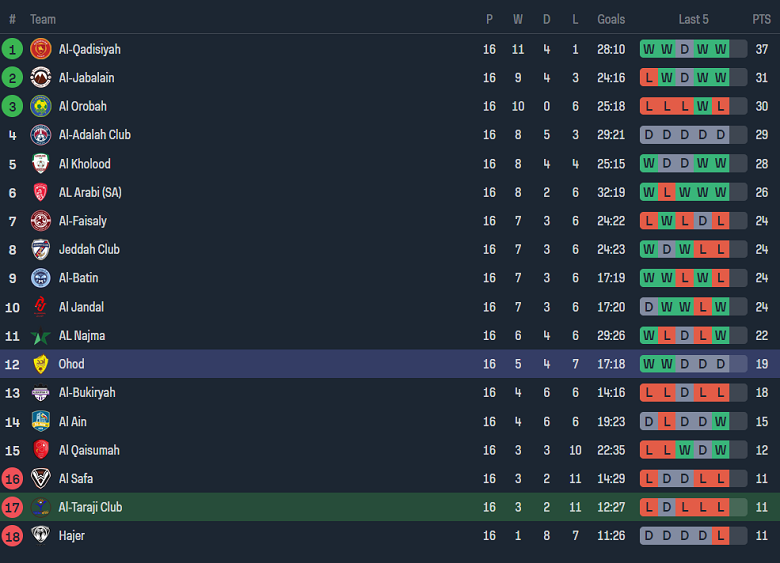Click the Al Orobah club badge

41,106
